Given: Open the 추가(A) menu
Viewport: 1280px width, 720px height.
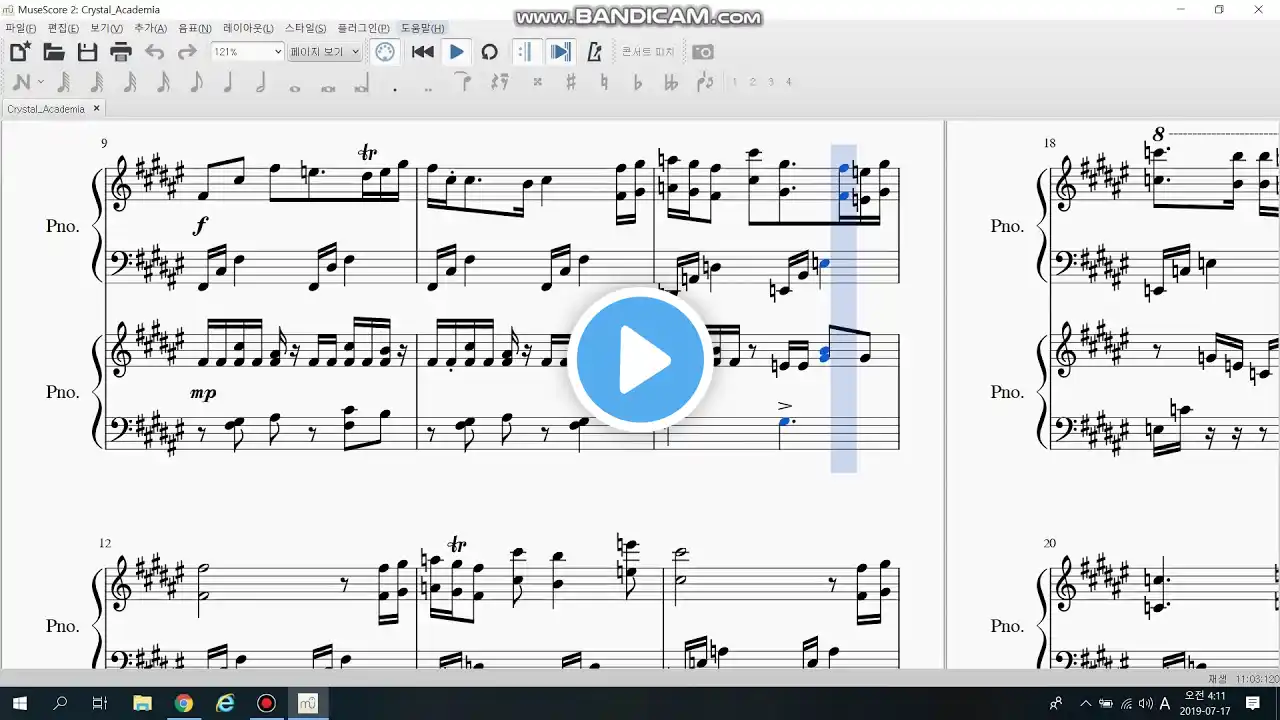Looking at the screenshot, I should 151,28.
